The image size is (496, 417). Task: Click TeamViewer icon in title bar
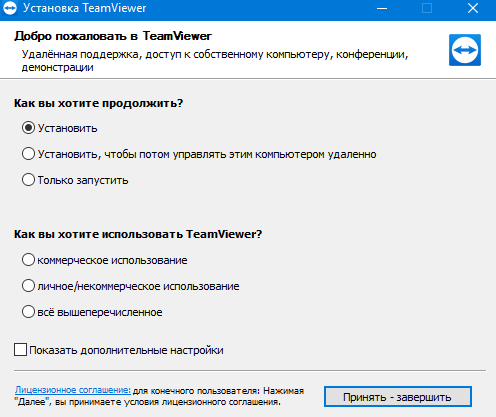10,8
